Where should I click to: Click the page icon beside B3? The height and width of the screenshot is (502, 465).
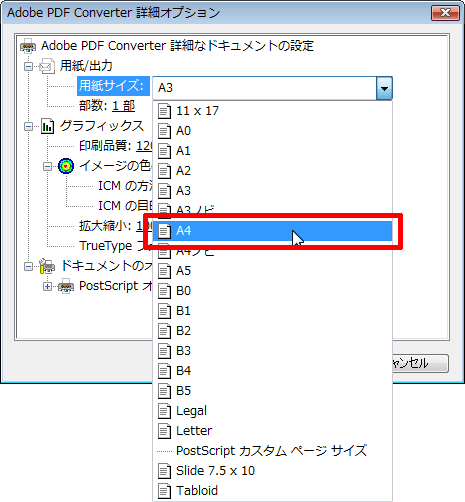[164, 351]
